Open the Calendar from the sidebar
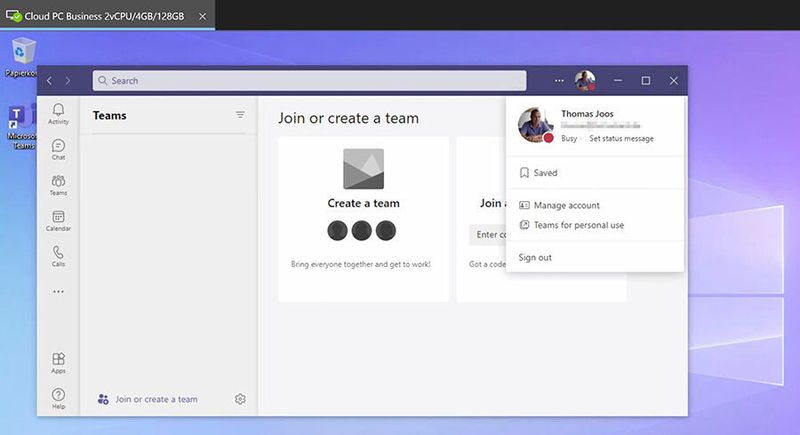Screen dimensions: 800x435 click(x=58, y=221)
